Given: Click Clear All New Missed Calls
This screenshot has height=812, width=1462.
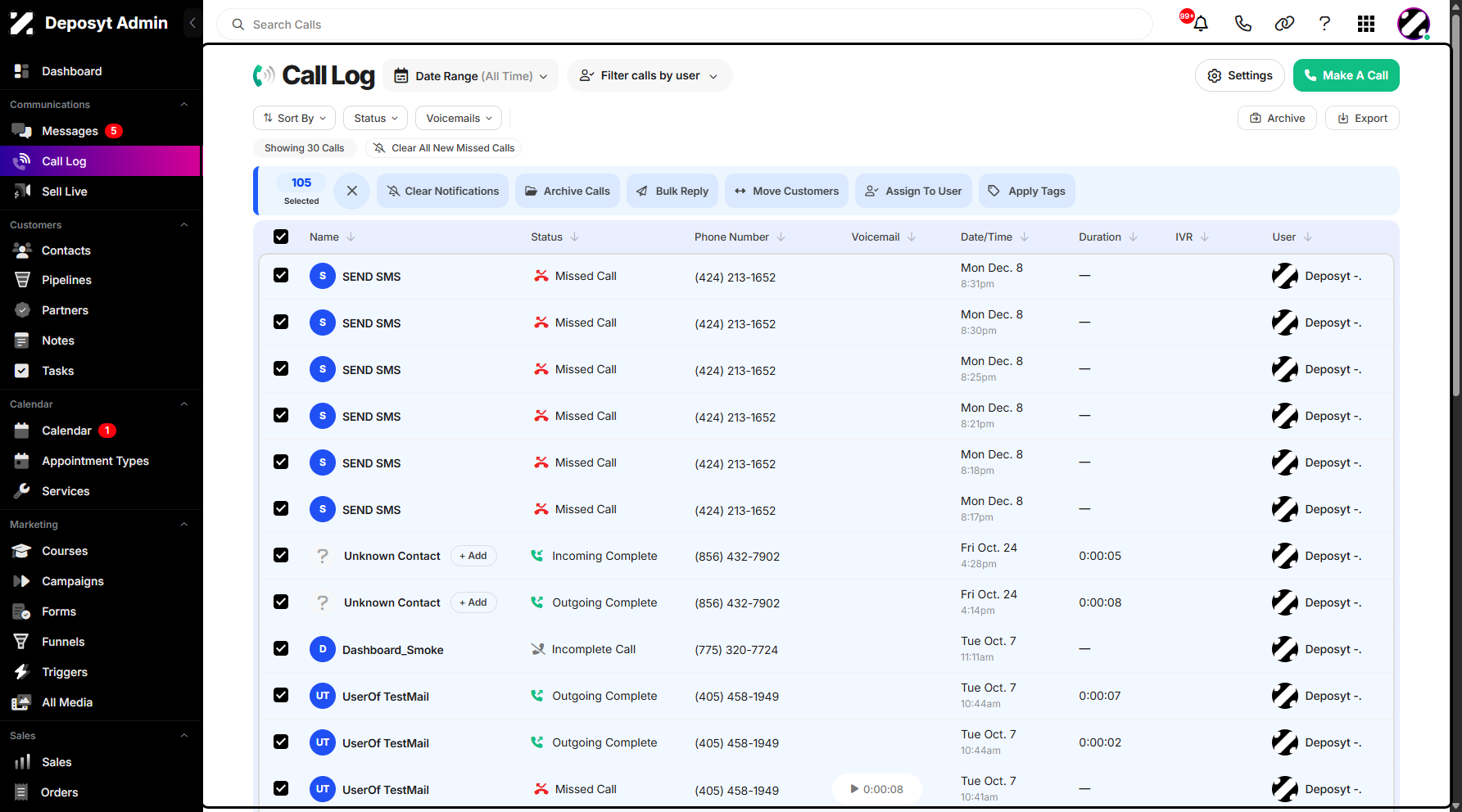Looking at the screenshot, I should click(x=444, y=148).
